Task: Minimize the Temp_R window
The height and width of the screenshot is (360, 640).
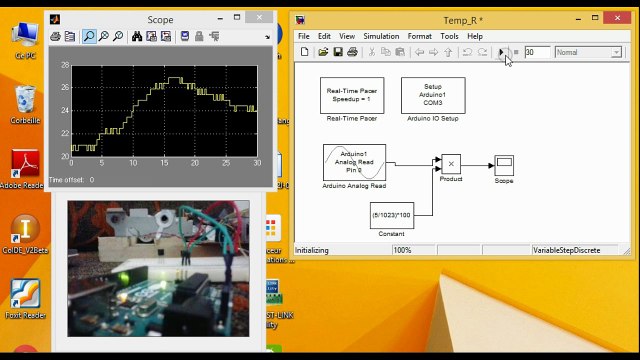Action: (x=578, y=18)
